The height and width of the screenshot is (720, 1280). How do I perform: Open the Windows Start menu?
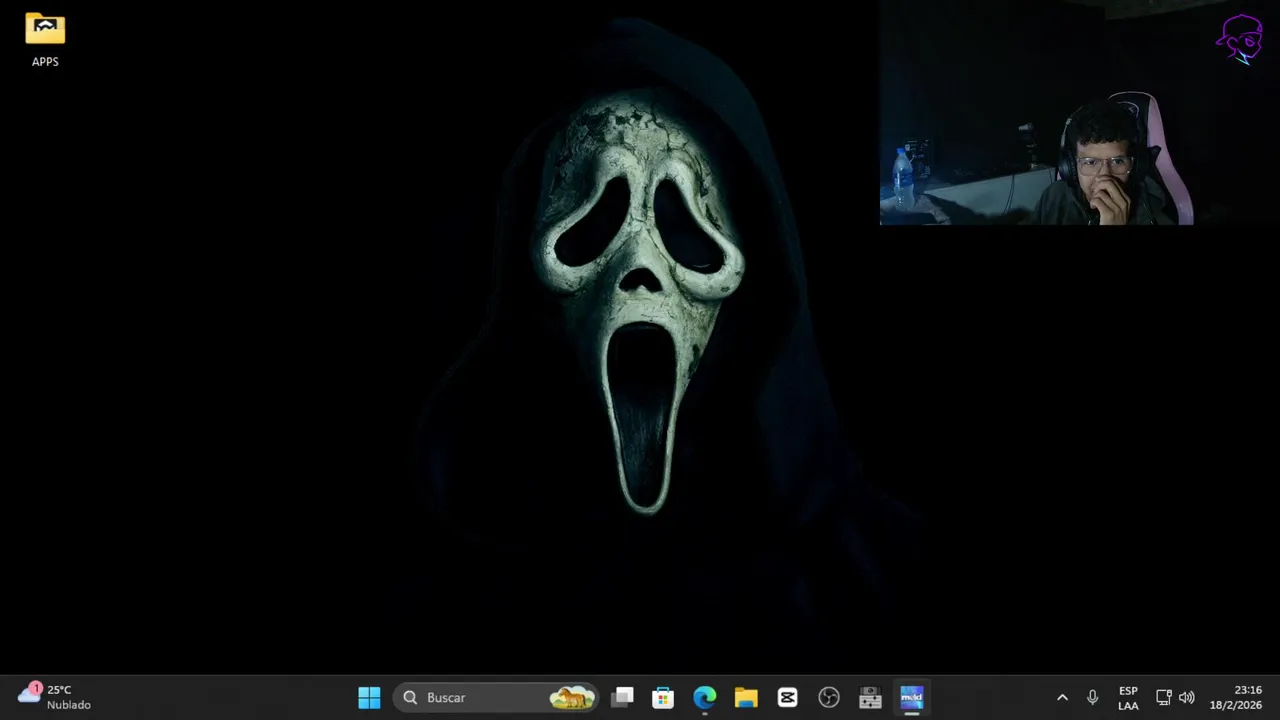point(369,697)
